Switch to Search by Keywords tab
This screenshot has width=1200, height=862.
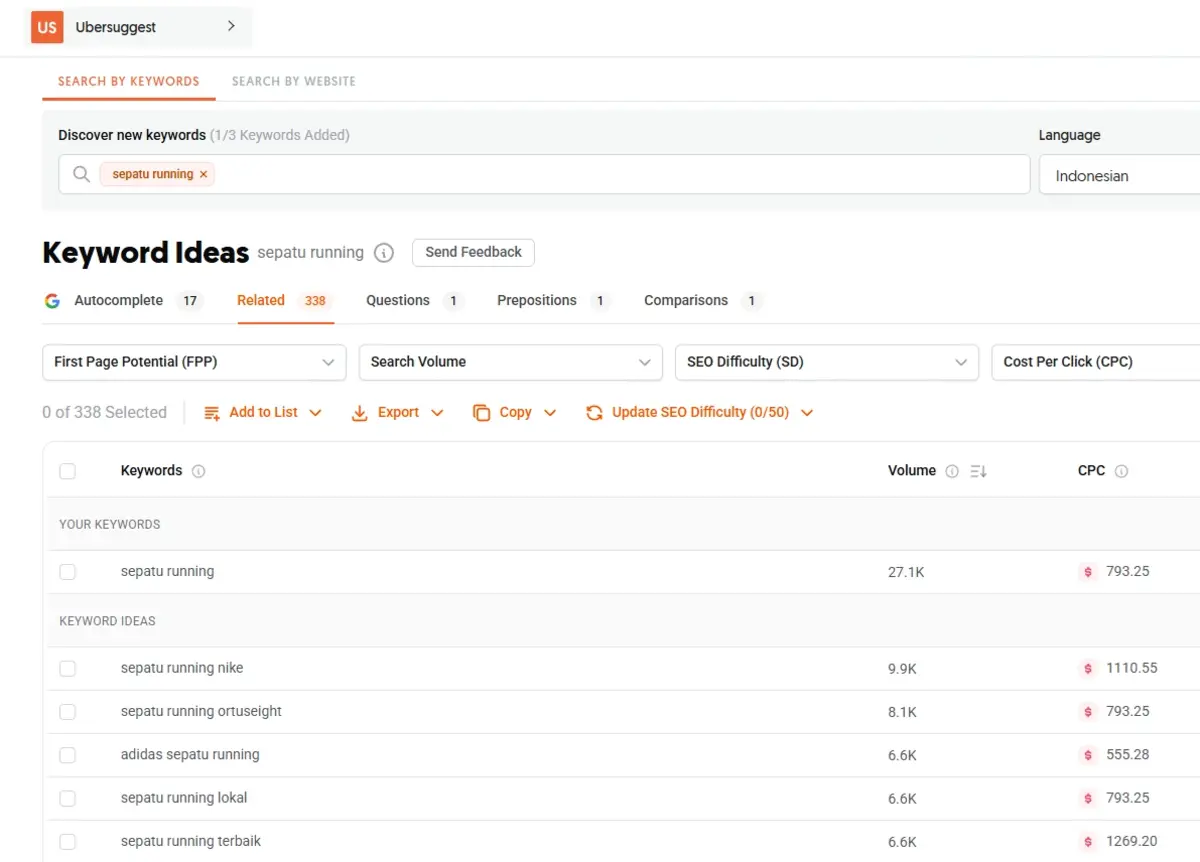pyautogui.click(x=129, y=81)
